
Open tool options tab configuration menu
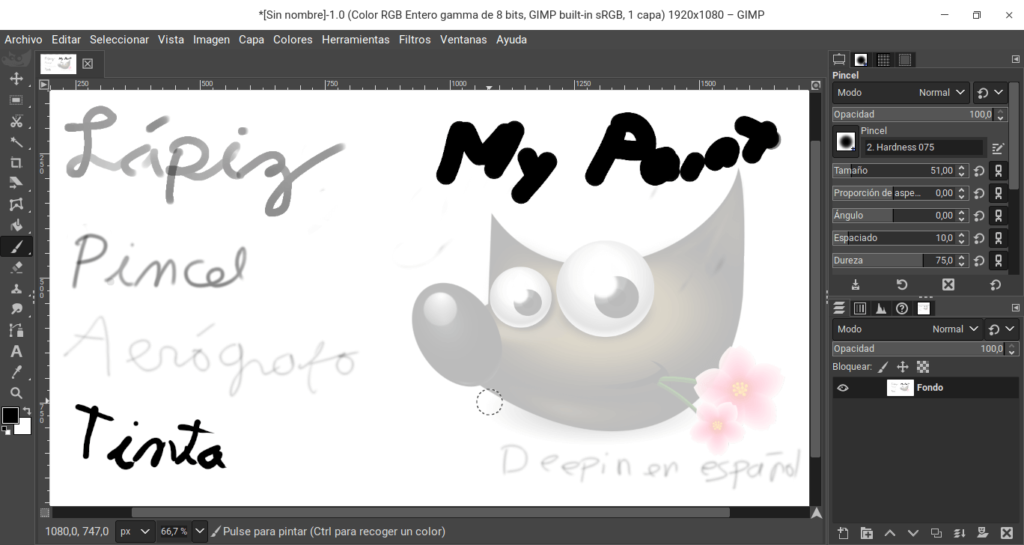click(1016, 59)
